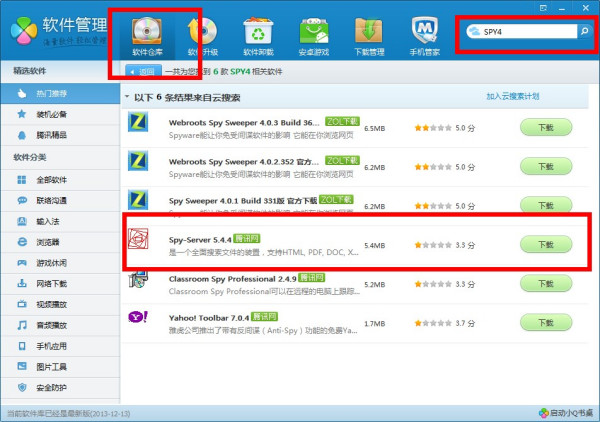The image size is (600, 422).
Task: Click the Classroom Spy Professional app icon
Action: click(138, 280)
